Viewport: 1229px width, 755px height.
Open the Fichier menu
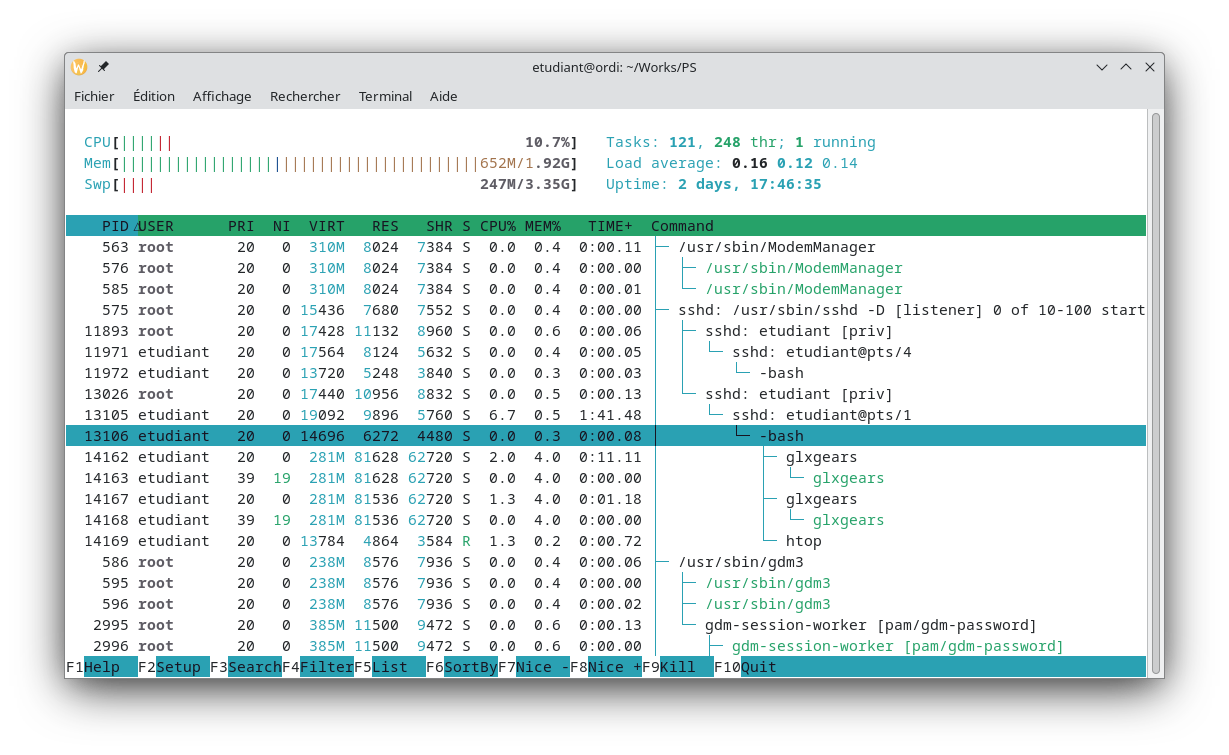(x=94, y=96)
